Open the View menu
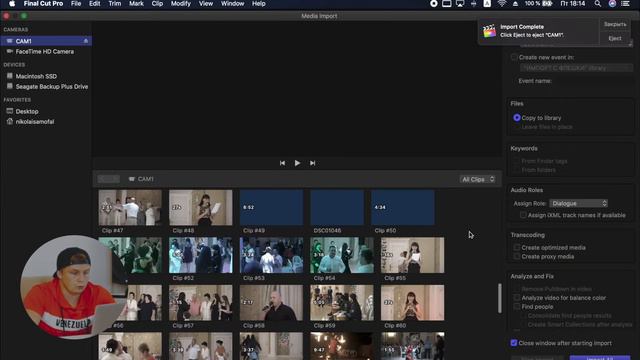This screenshot has height=360, width=640. pos(206,4)
